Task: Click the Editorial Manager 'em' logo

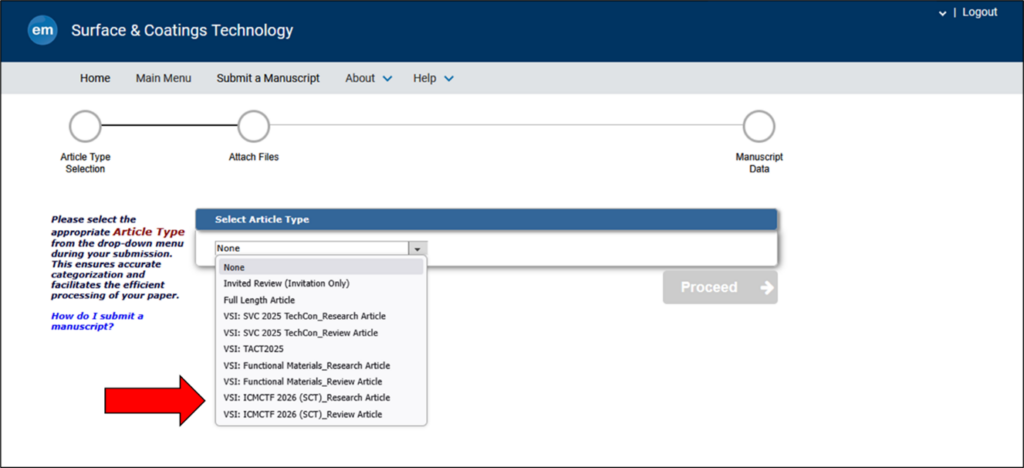Action: (x=43, y=30)
